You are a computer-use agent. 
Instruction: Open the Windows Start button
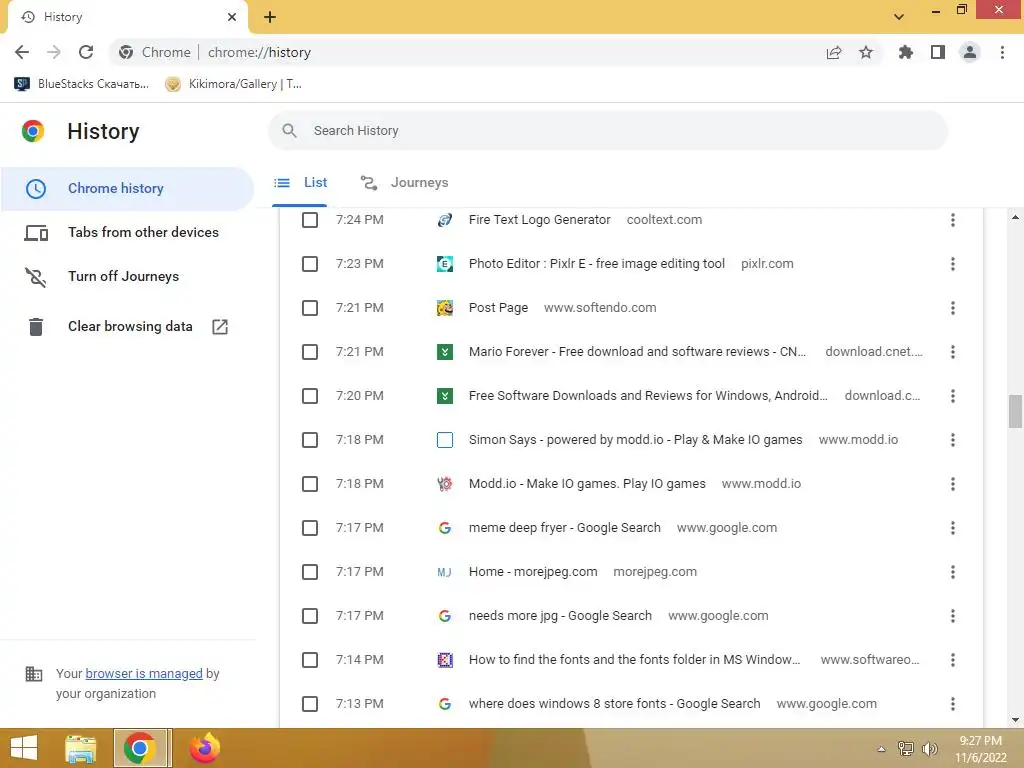(x=24, y=748)
